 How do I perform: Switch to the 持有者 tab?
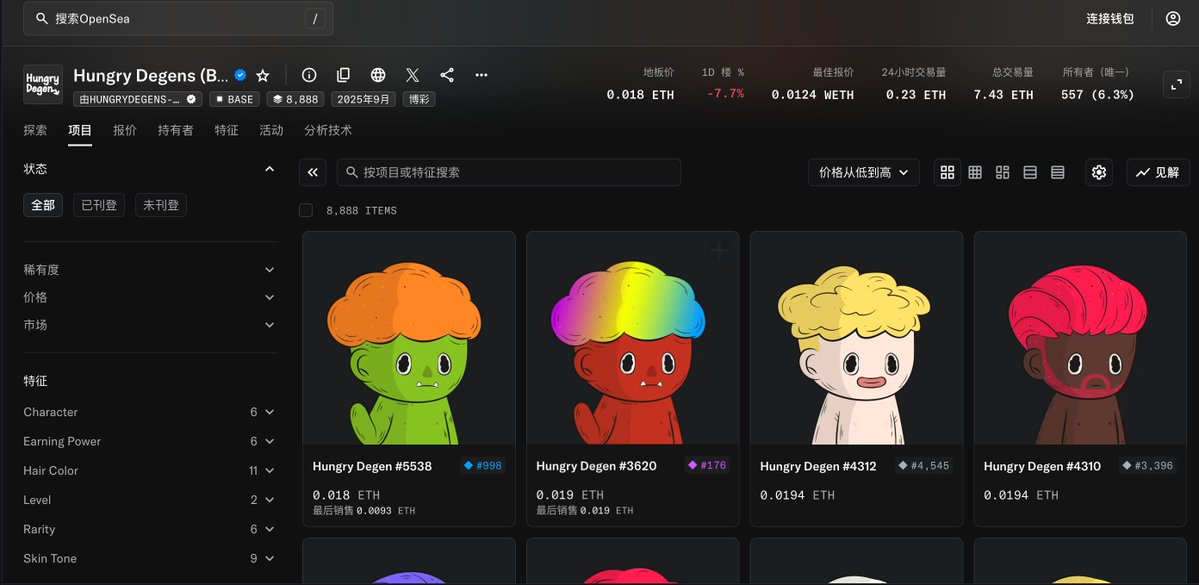pyautogui.click(x=176, y=130)
